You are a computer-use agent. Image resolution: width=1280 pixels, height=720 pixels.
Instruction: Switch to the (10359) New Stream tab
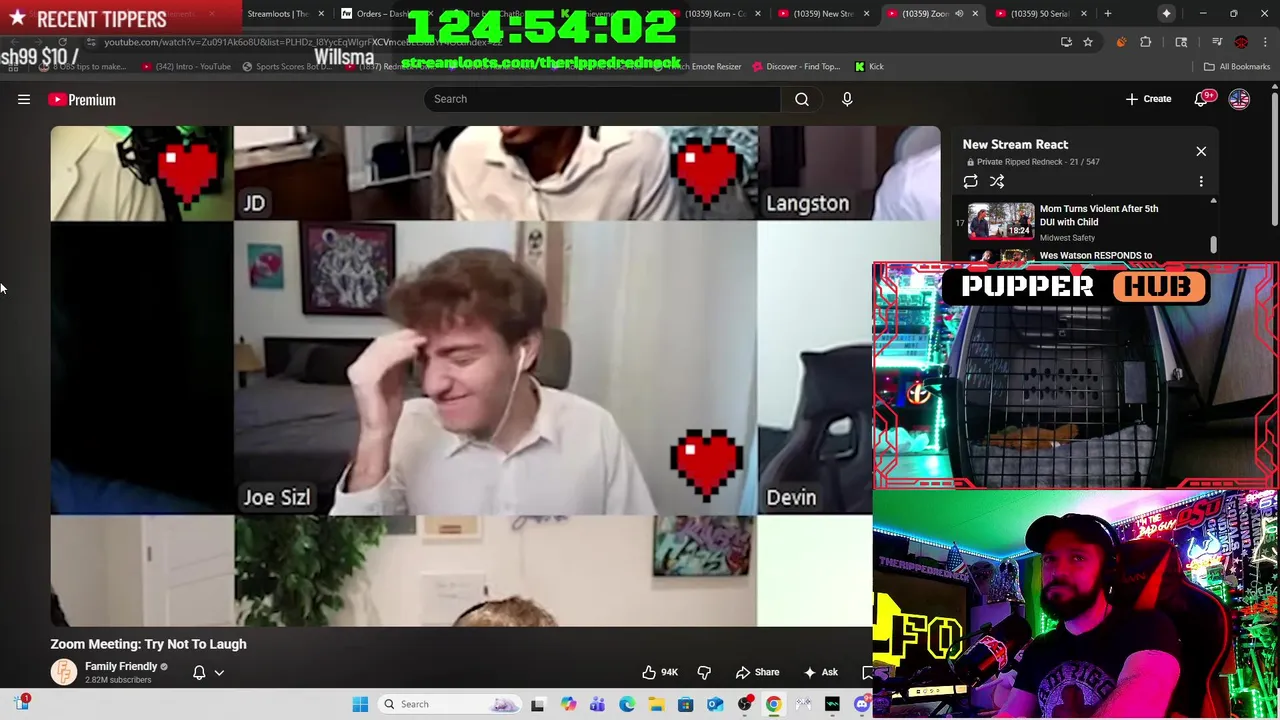pos(823,14)
